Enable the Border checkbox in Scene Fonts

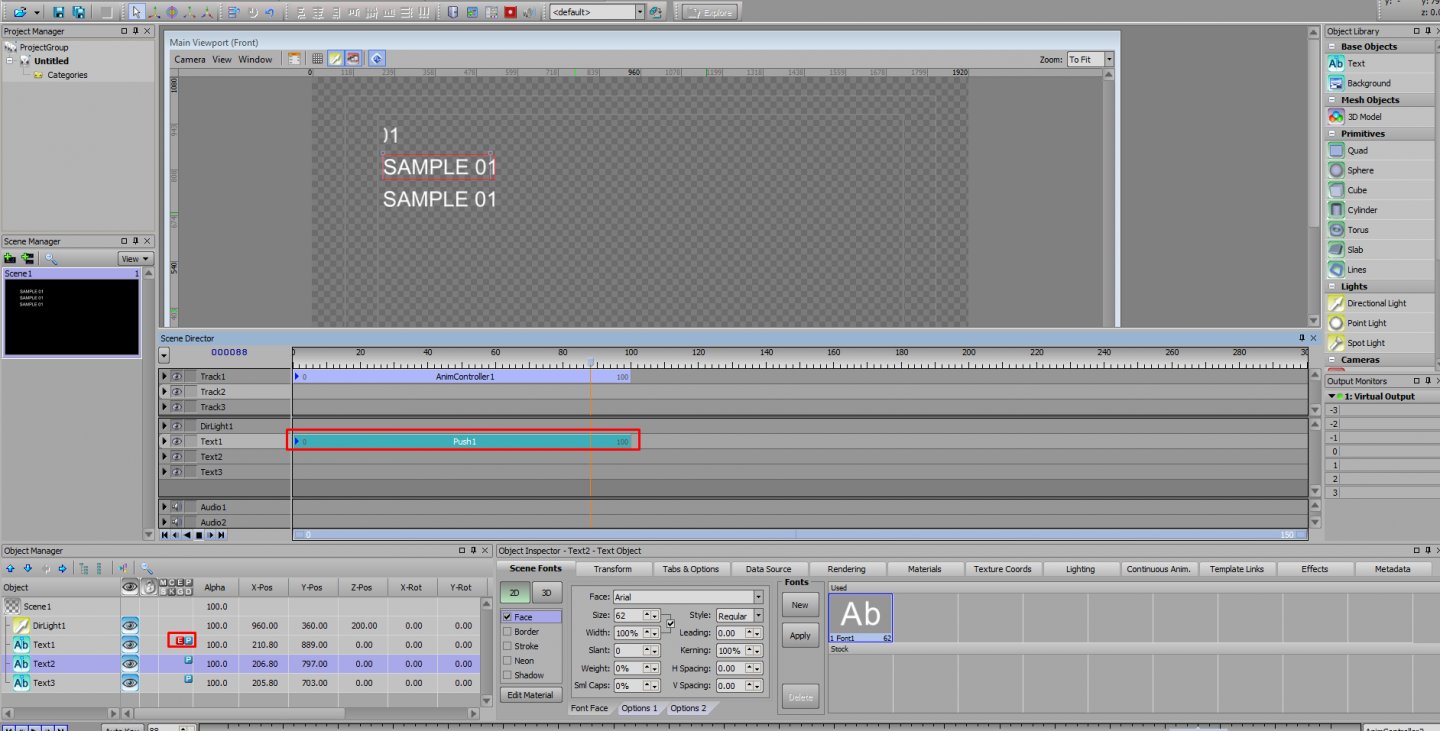pos(507,632)
